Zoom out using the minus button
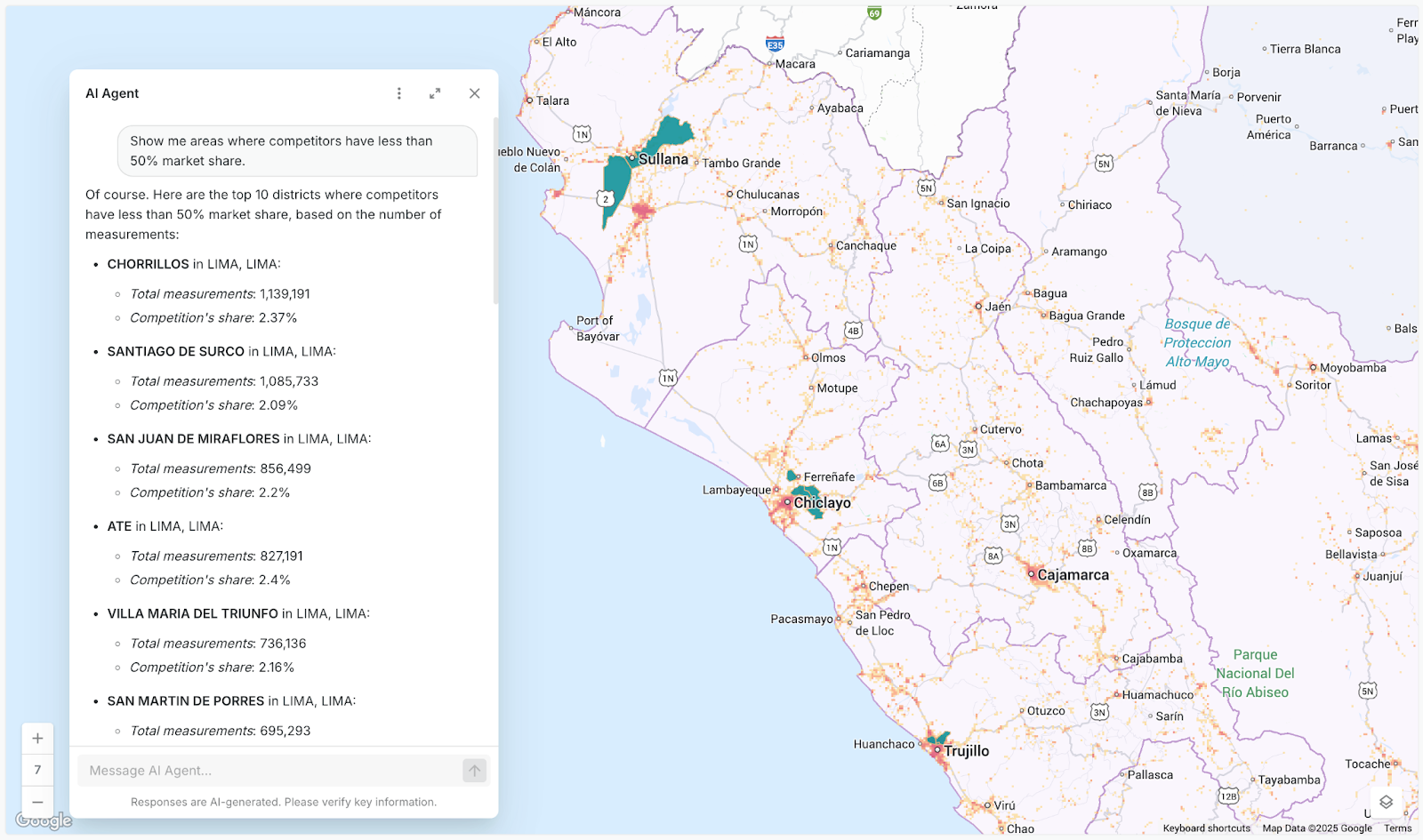 click(x=37, y=801)
